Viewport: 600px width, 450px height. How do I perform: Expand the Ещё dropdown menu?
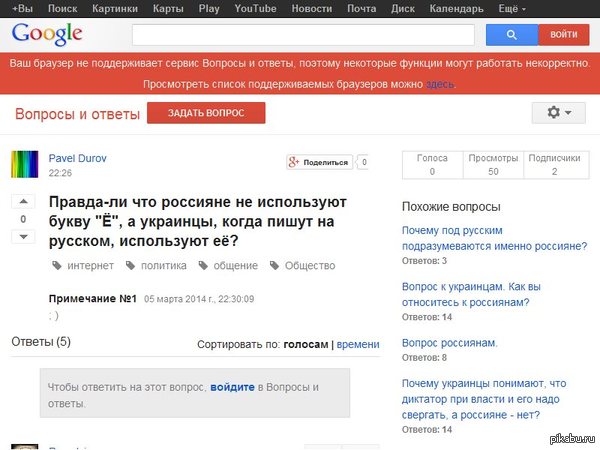[x=512, y=8]
